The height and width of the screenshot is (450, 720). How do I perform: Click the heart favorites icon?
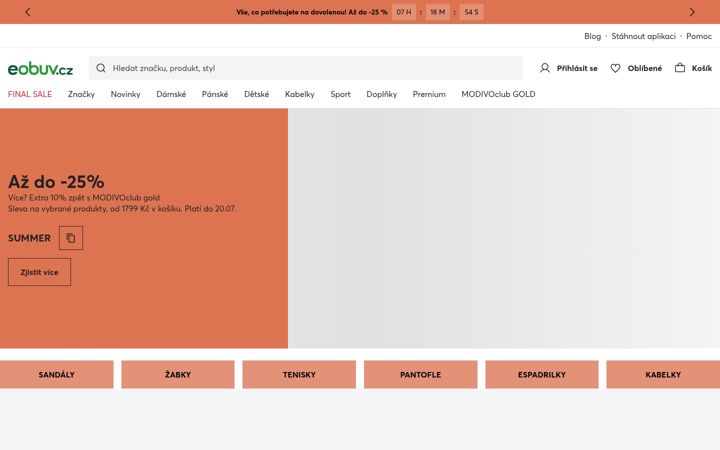(615, 68)
